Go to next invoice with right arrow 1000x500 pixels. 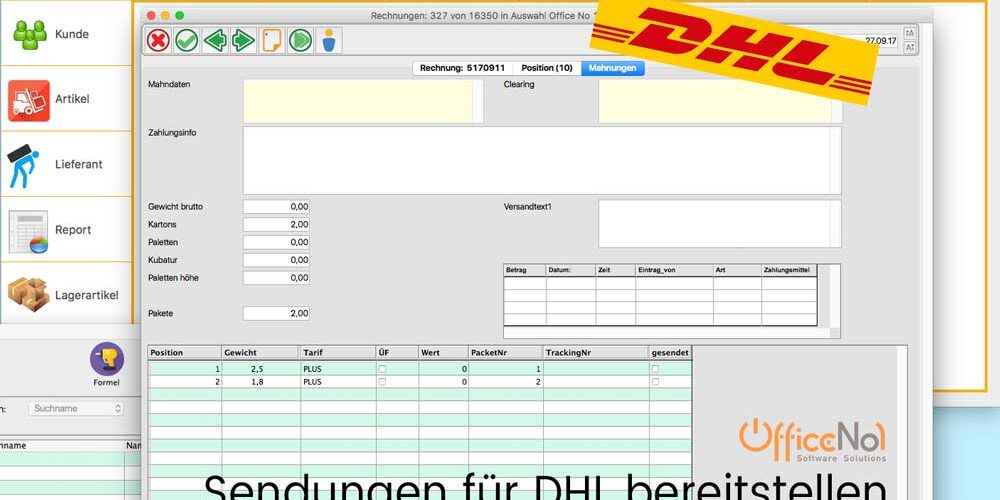[243, 40]
